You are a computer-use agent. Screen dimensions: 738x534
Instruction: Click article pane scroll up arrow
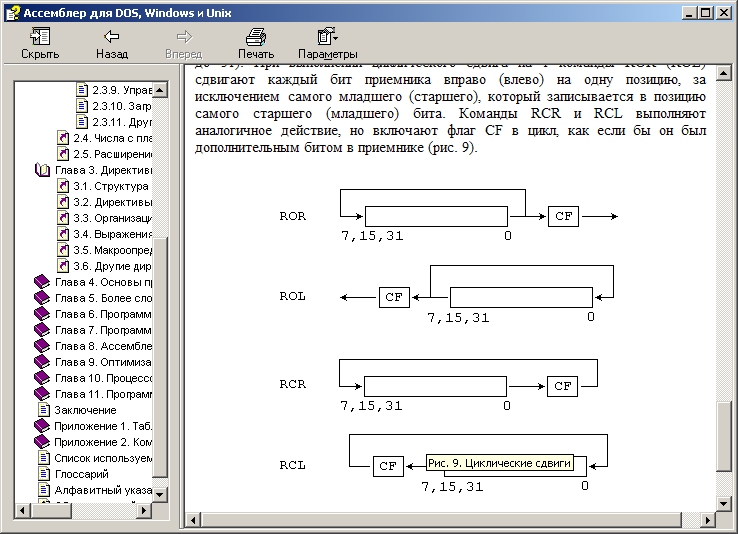point(723,73)
